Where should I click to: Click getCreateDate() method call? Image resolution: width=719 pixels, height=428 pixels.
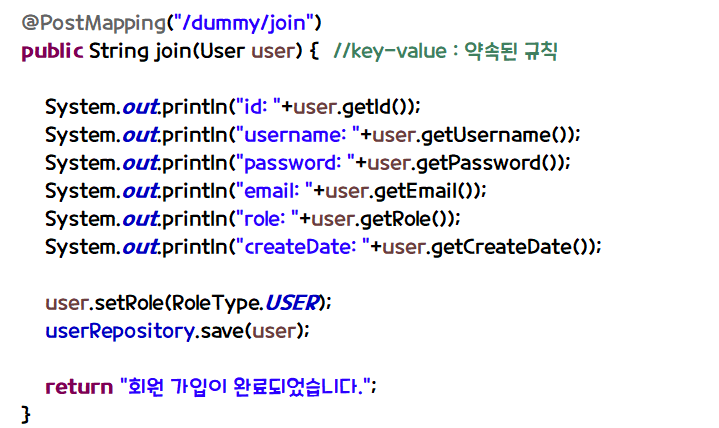[513, 247]
